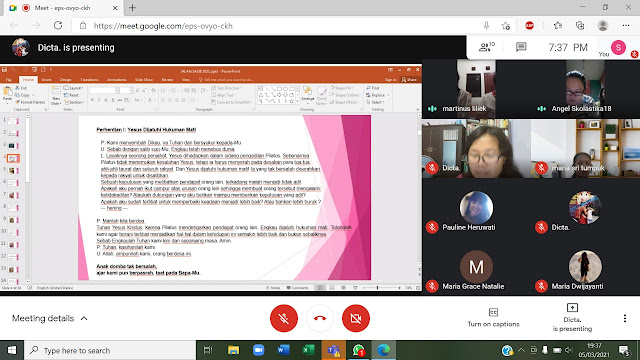Refresh the Meet page
The width and height of the screenshot is (640, 360).
pos(58,26)
